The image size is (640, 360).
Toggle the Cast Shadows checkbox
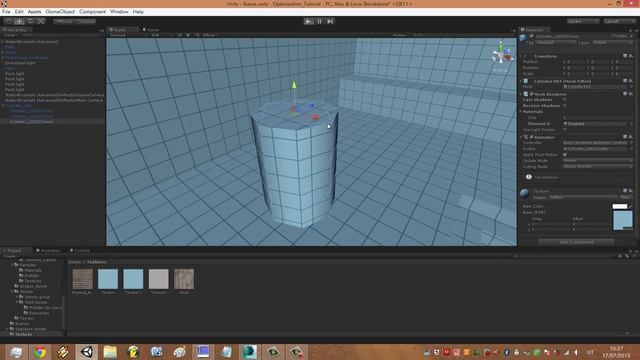point(565,100)
